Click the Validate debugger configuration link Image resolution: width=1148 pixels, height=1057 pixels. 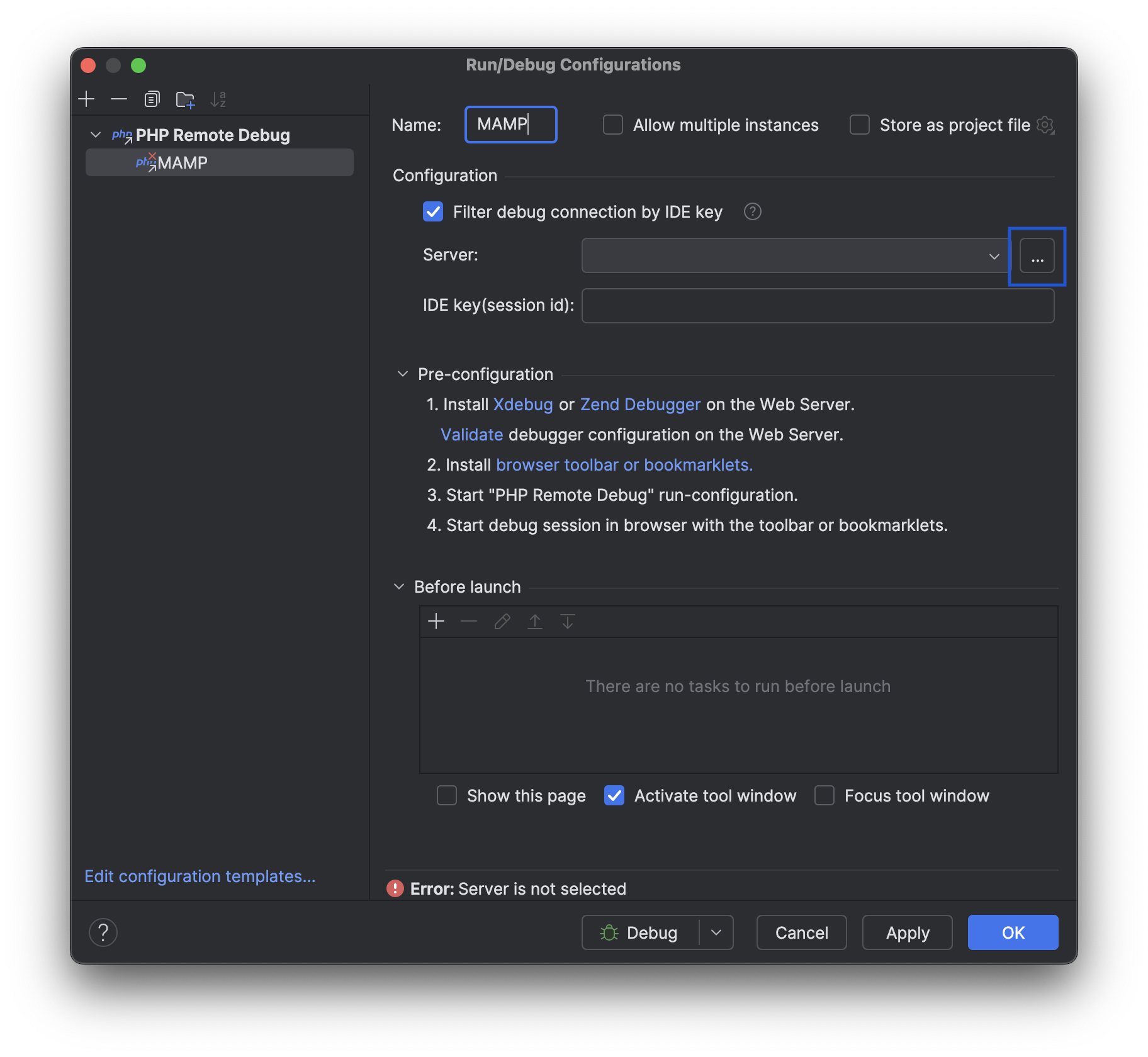tap(471, 434)
